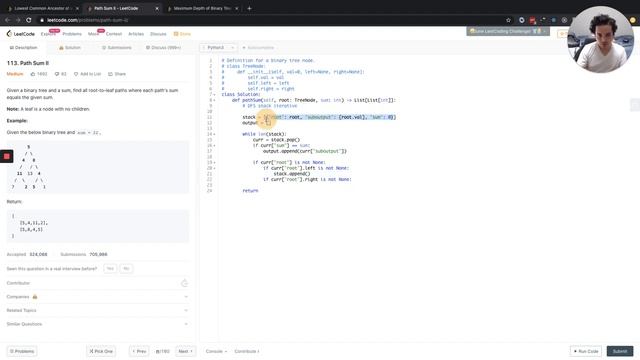Open Problems in the top navigation
This screenshot has width=640, height=360.
[72, 34]
